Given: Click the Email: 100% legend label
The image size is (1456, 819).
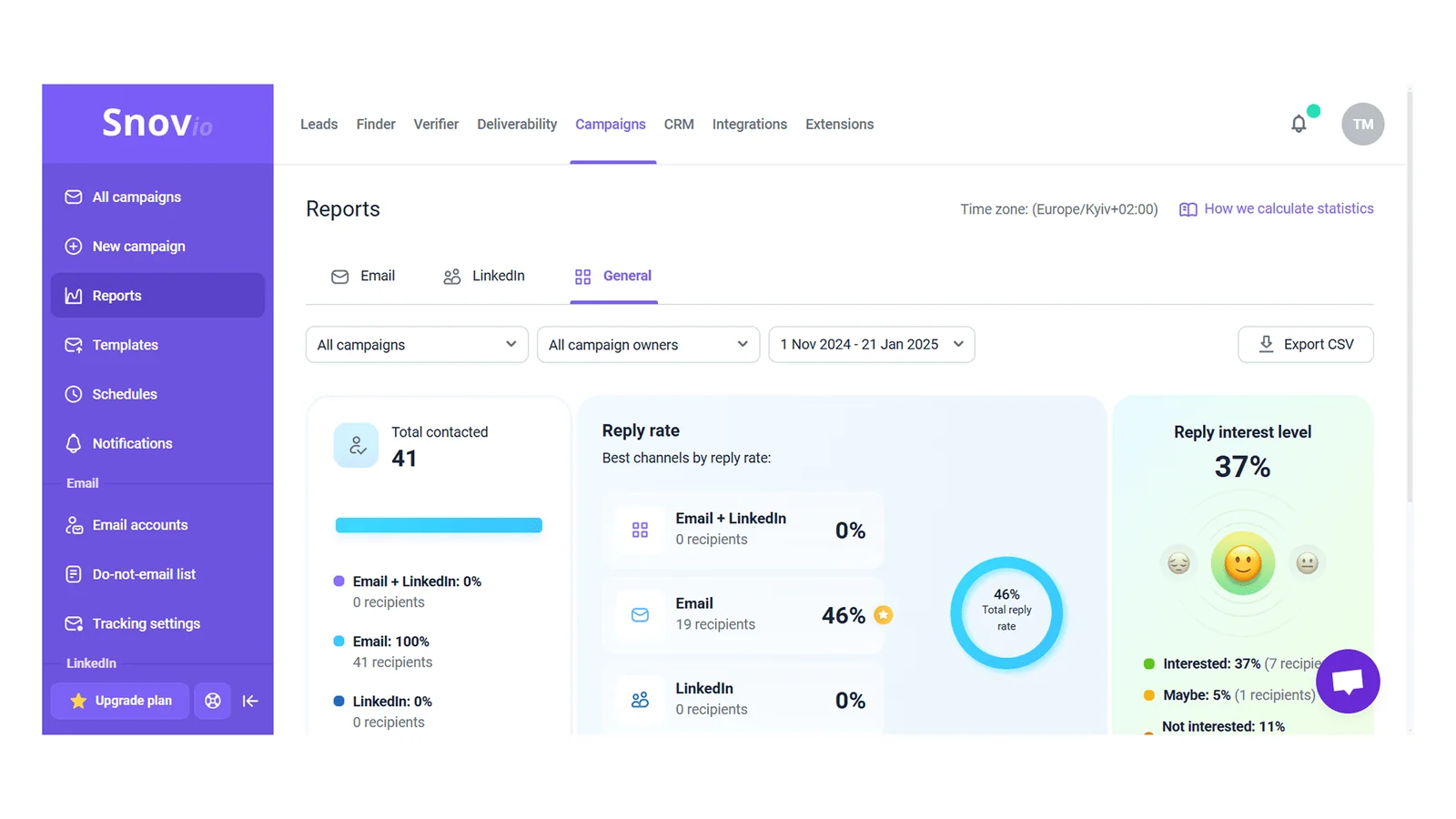Looking at the screenshot, I should point(390,642).
